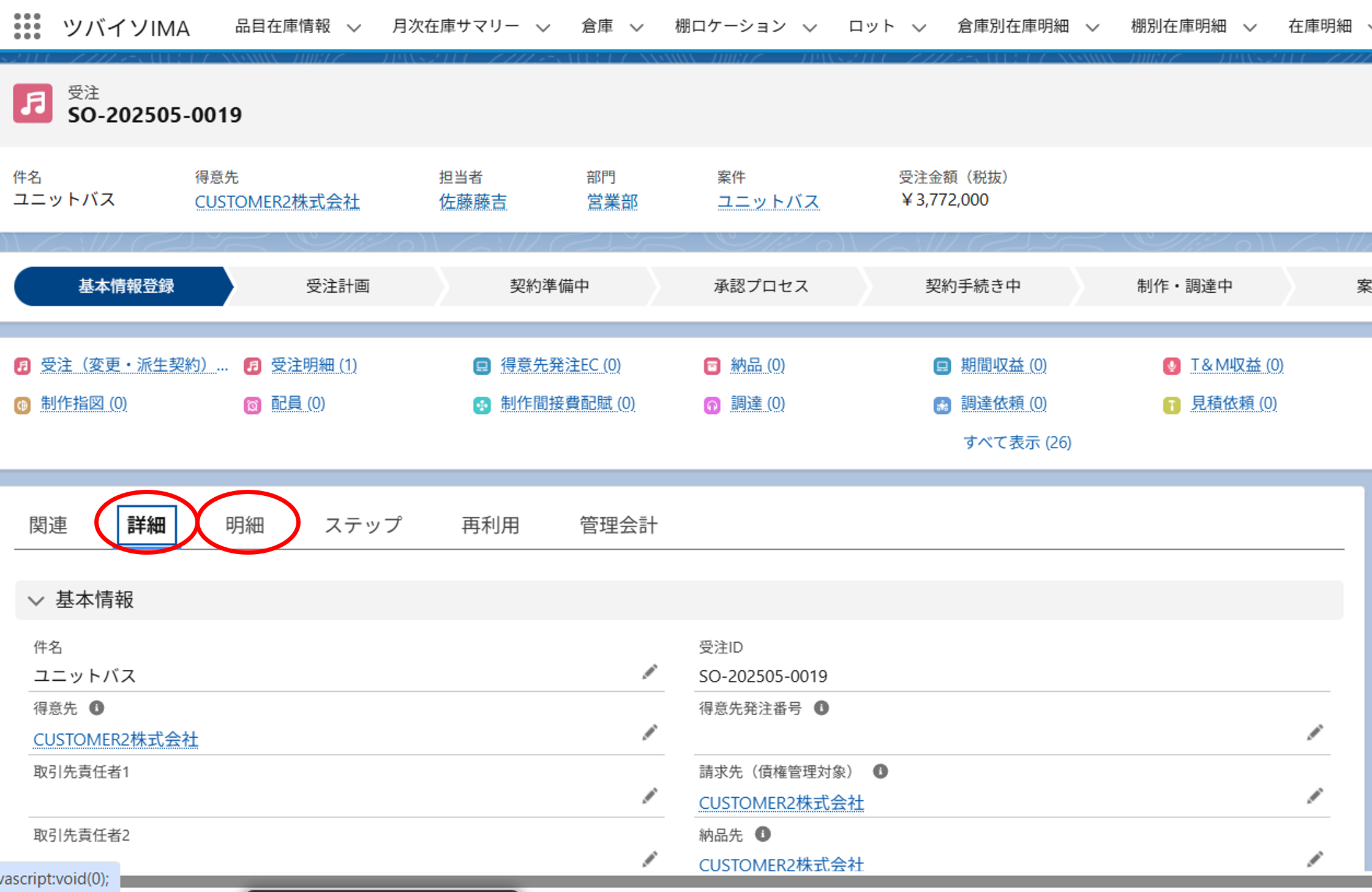Image resolution: width=1372 pixels, height=892 pixels.
Task: Open 棚ロケーション dropdown chevron
Action: click(x=810, y=28)
